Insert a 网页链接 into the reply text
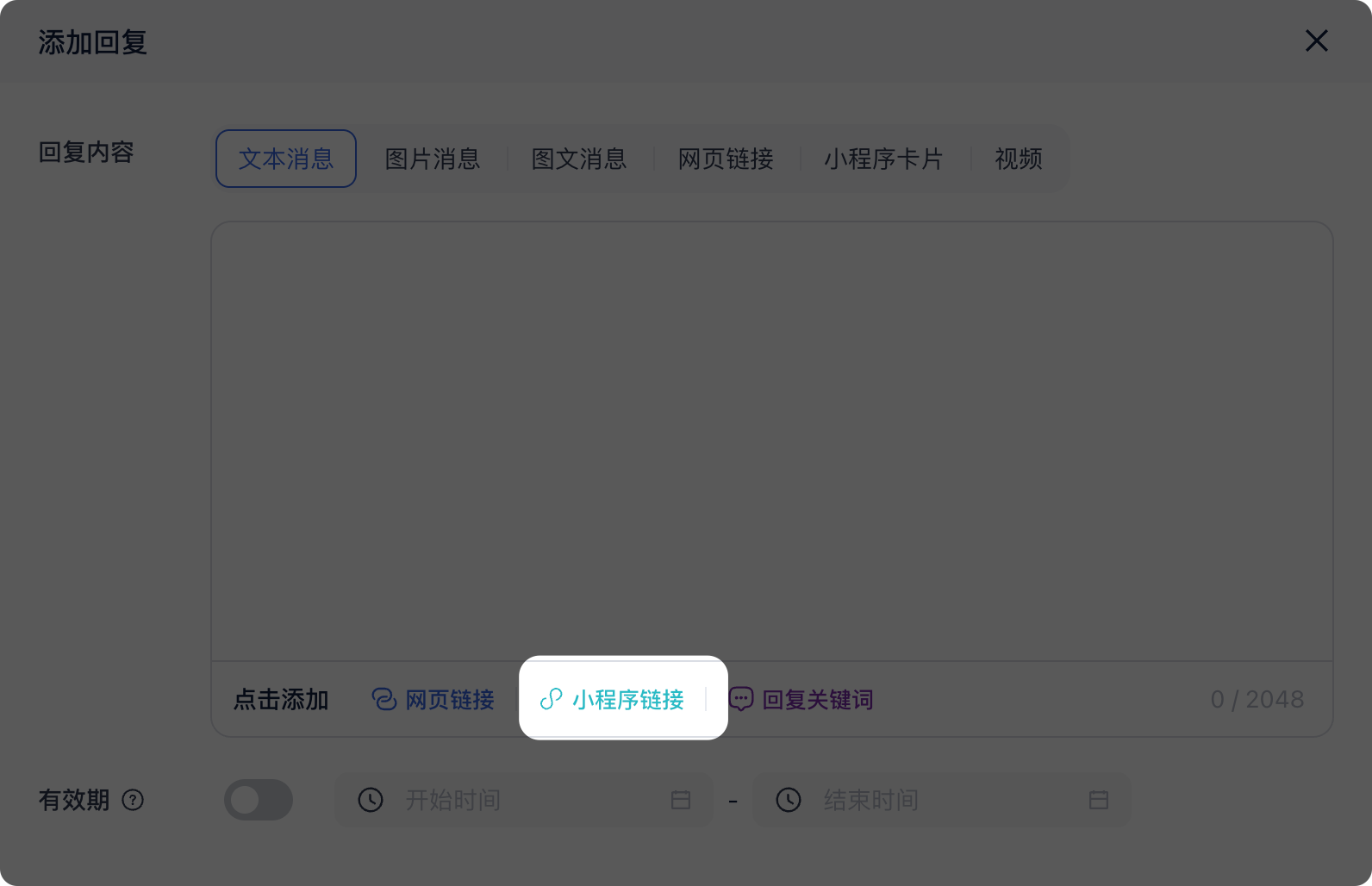The width and height of the screenshot is (1372, 886). (x=433, y=699)
